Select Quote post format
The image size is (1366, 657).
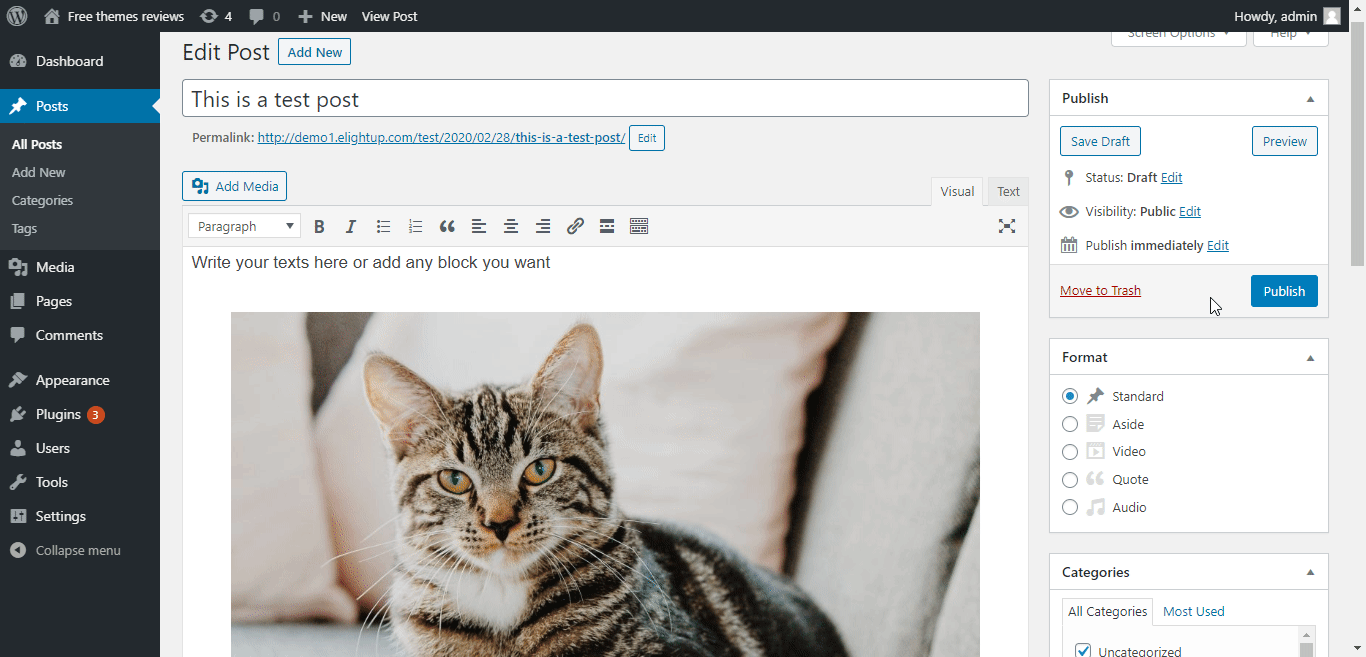[x=1070, y=479]
